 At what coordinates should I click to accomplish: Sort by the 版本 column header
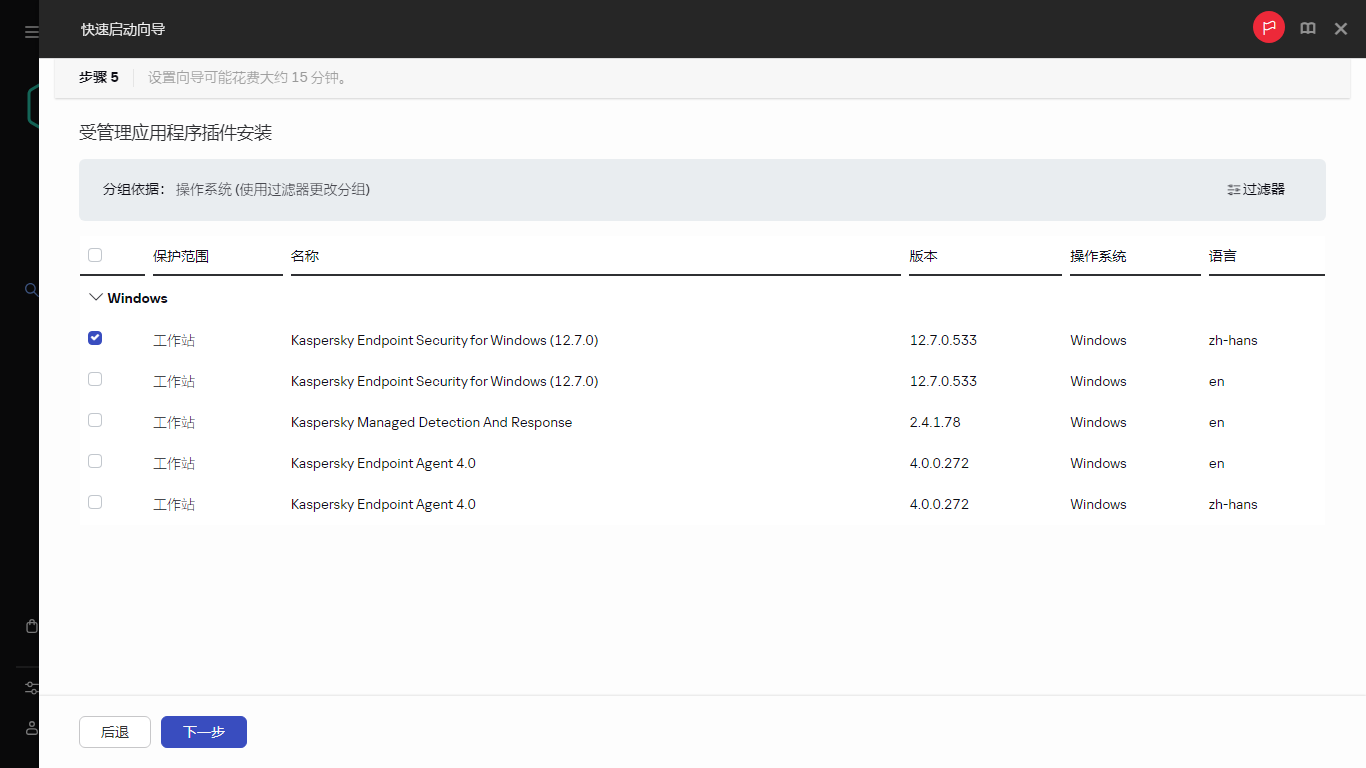pyautogui.click(x=923, y=256)
